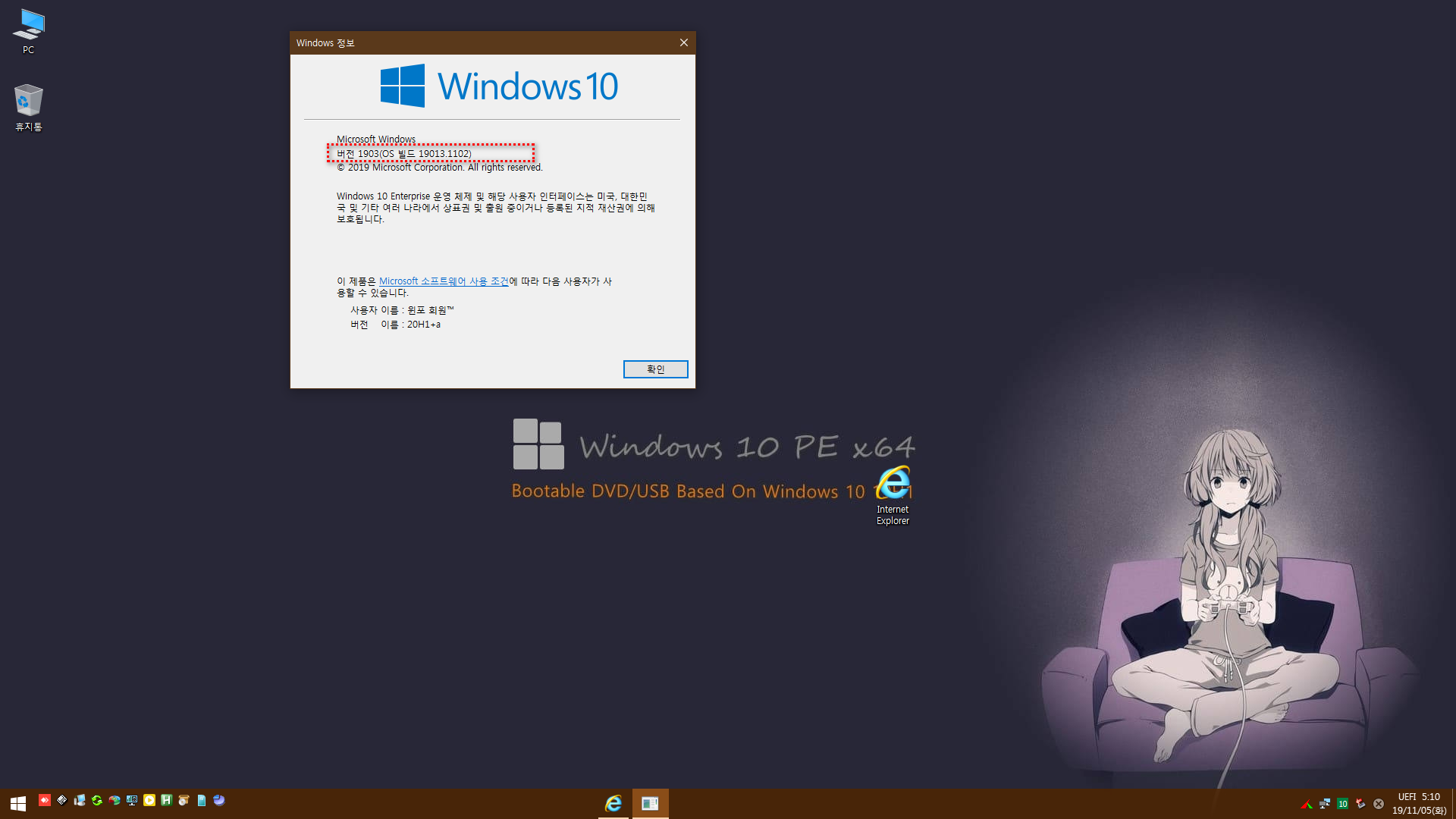The width and height of the screenshot is (1456, 819).
Task: Click the '20H1+a' version name text
Action: click(424, 325)
